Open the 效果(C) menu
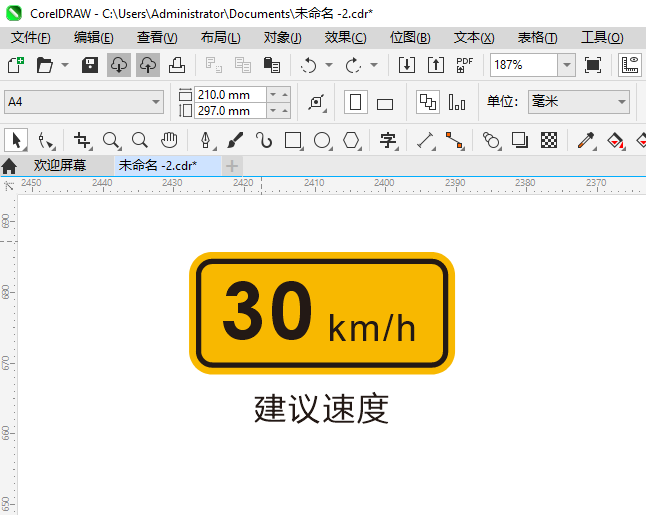 (345, 38)
